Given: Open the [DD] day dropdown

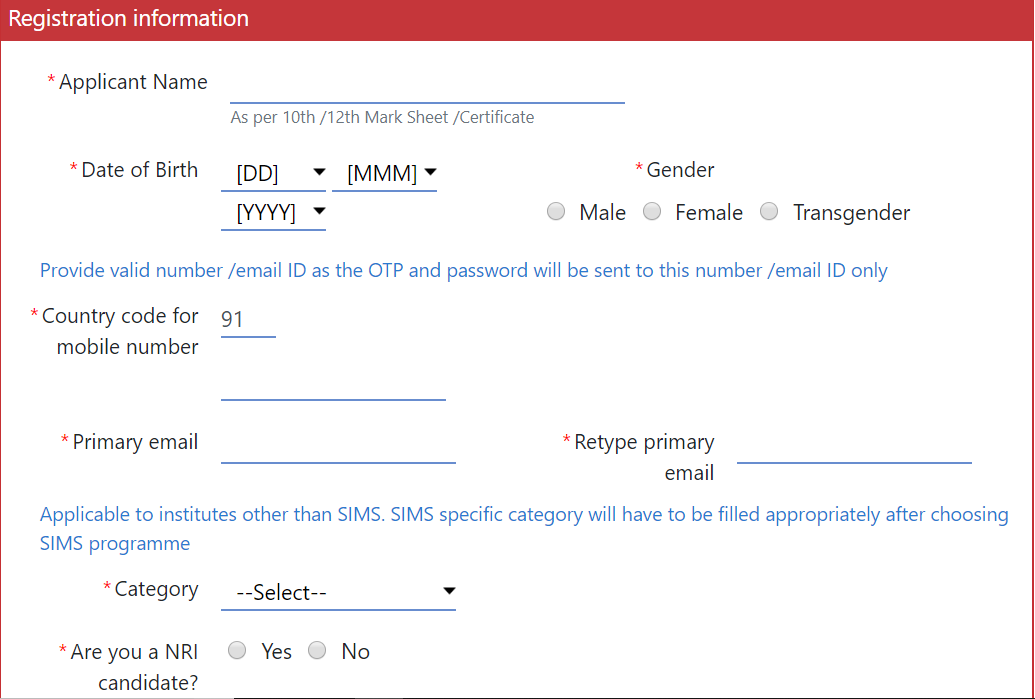Looking at the screenshot, I should click(273, 173).
